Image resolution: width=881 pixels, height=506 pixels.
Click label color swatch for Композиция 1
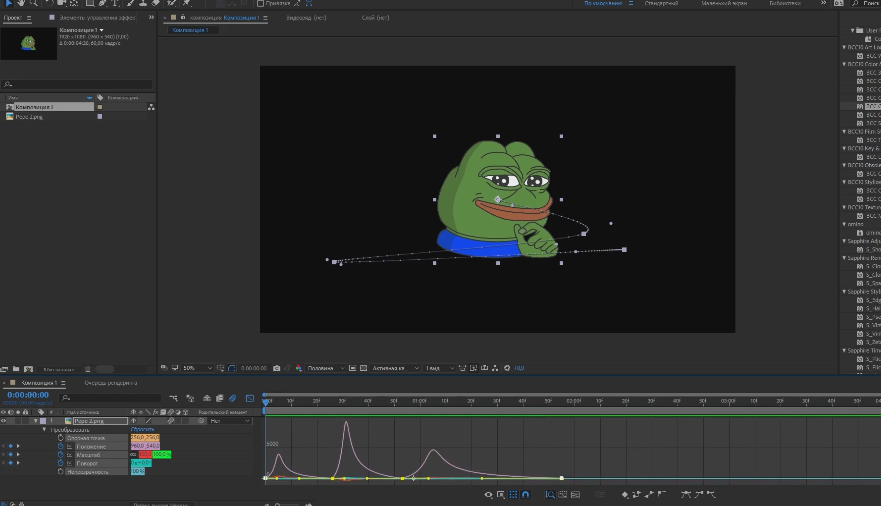pyautogui.click(x=100, y=107)
